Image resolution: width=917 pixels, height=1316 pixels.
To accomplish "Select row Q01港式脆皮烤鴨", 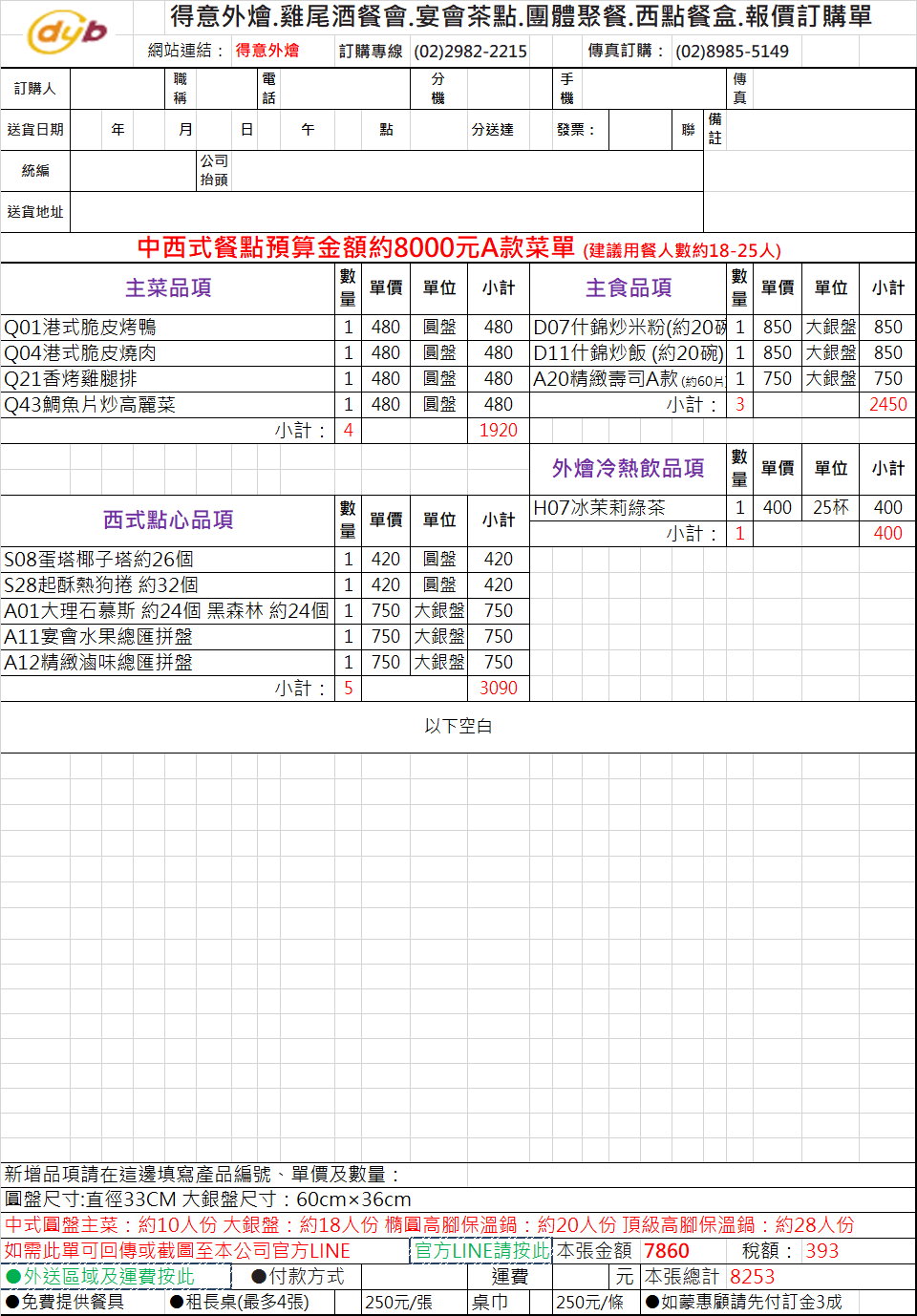I will tap(264, 328).
